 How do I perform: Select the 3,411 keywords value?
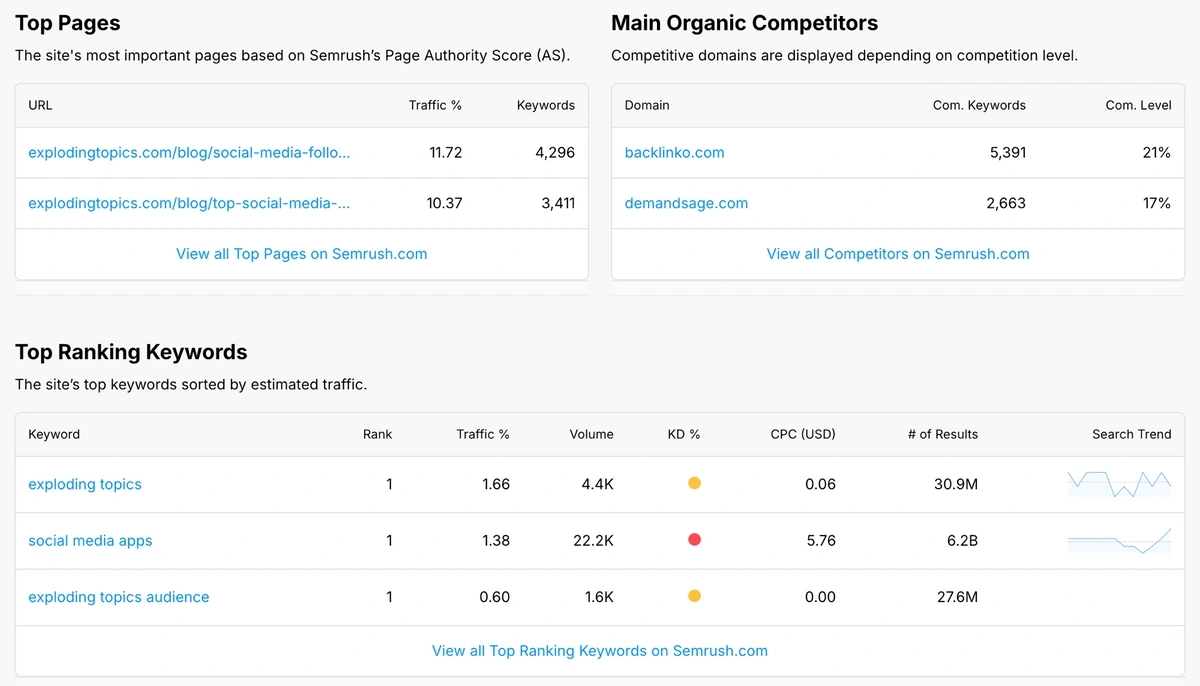click(558, 203)
